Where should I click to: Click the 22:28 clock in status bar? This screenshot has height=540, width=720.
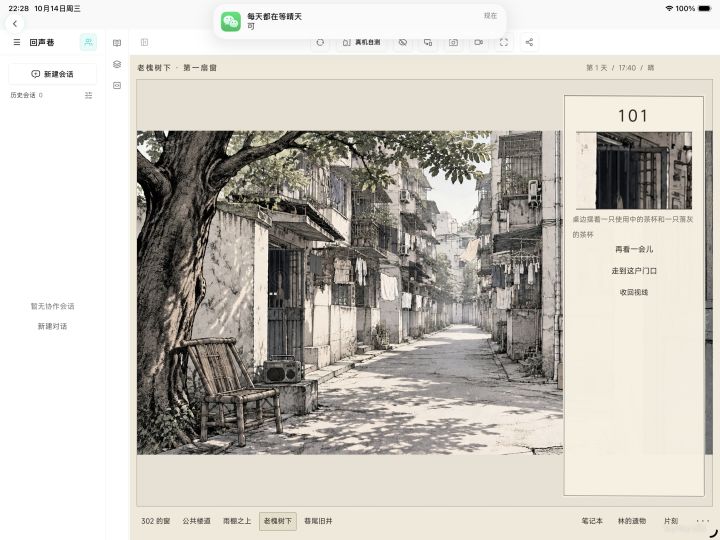point(18,8)
